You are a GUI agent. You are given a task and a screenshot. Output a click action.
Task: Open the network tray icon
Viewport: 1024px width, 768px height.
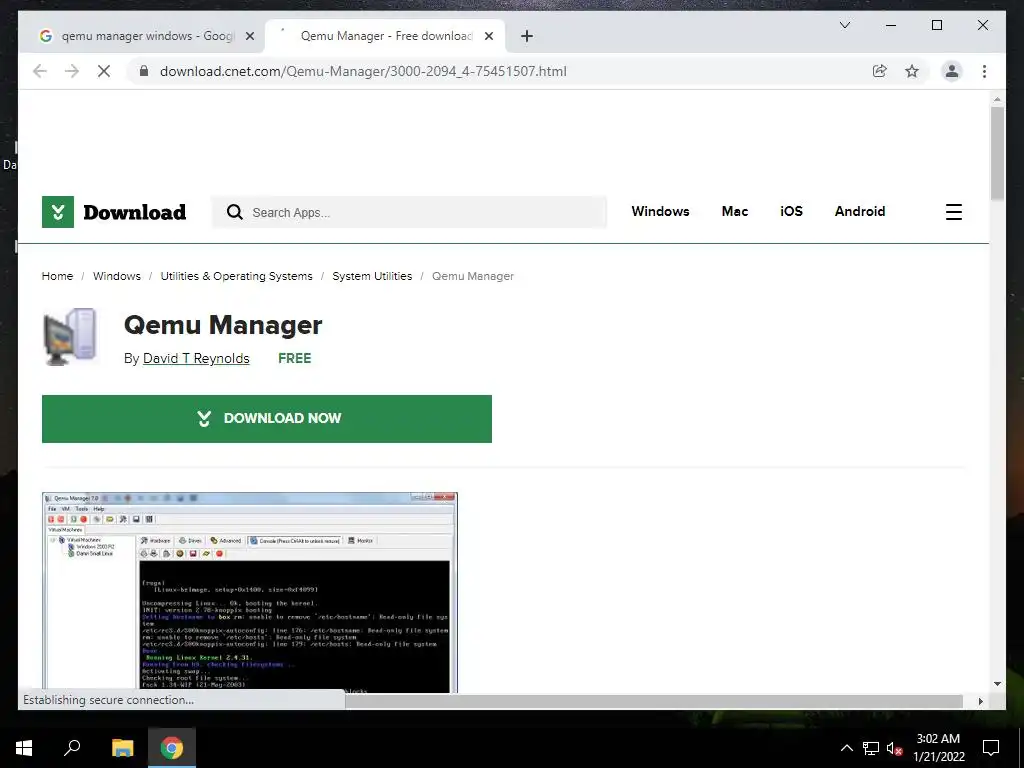(x=871, y=748)
